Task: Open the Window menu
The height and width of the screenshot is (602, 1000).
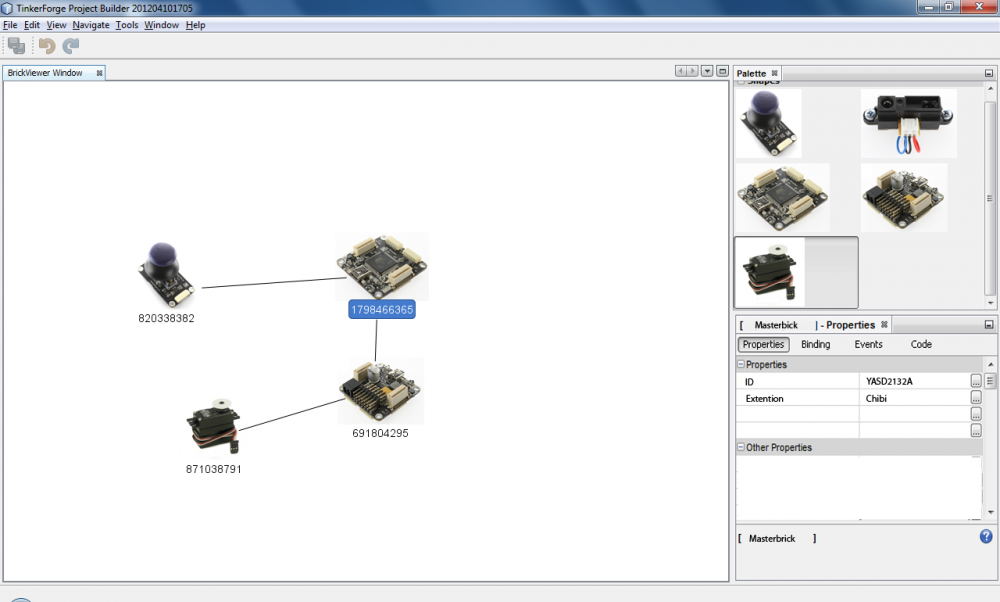Action: (161, 25)
